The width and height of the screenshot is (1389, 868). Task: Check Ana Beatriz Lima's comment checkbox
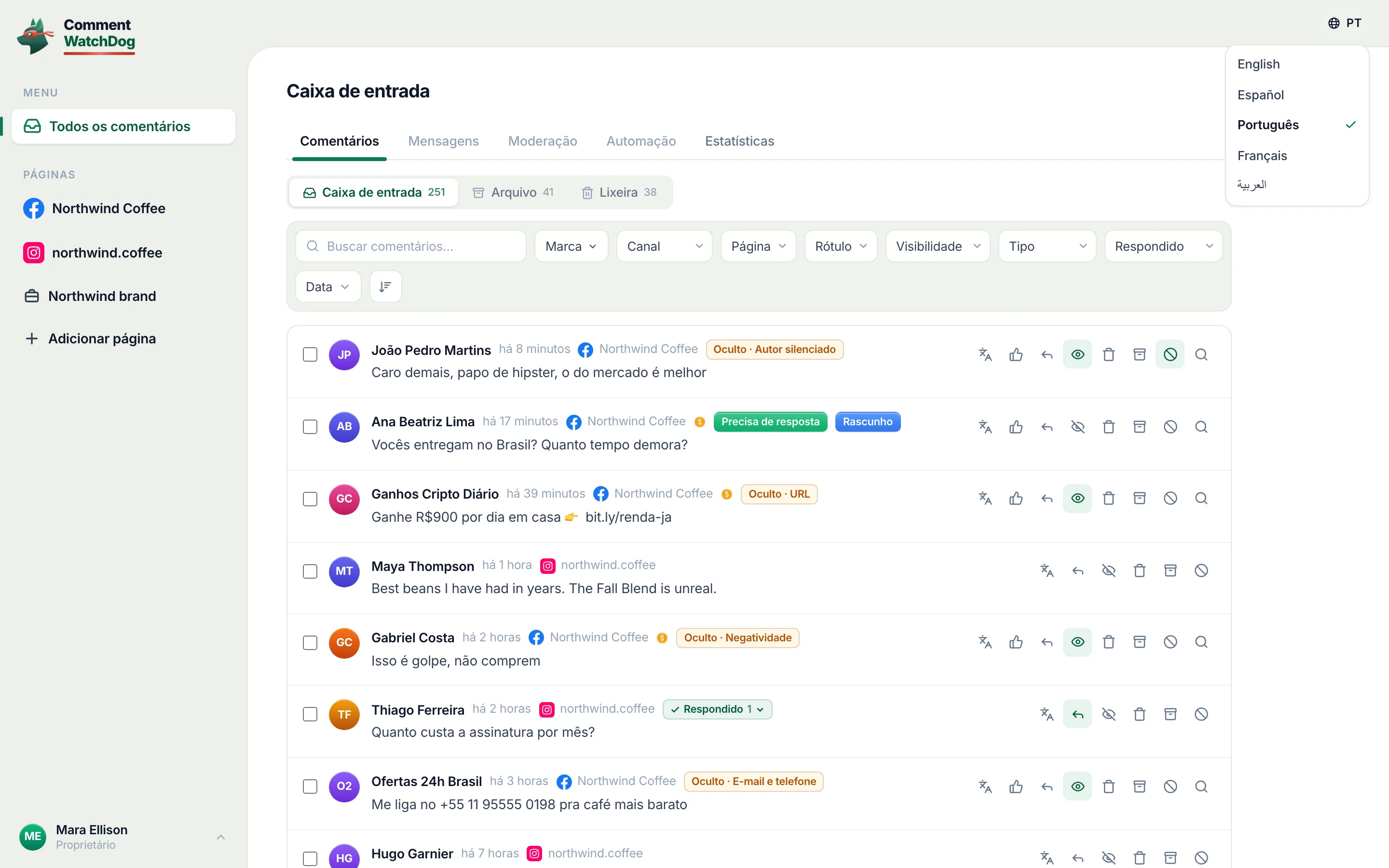(310, 427)
